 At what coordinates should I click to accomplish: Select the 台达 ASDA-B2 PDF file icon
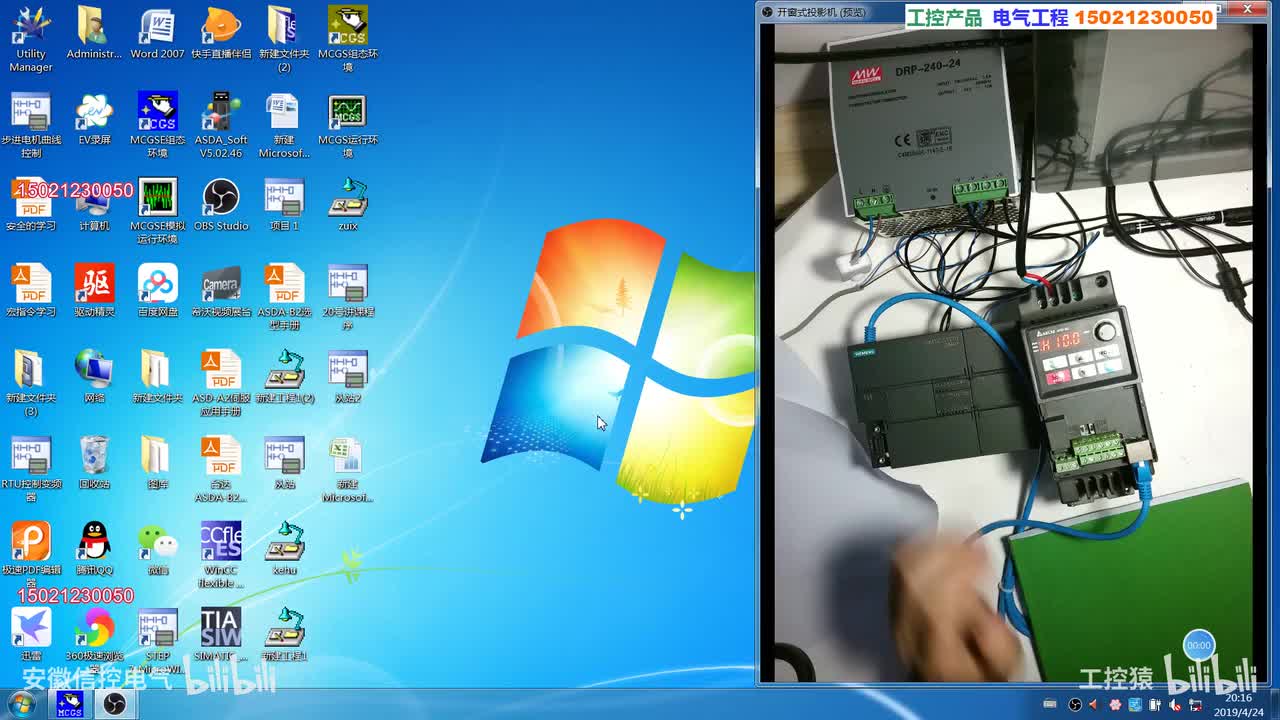point(221,470)
